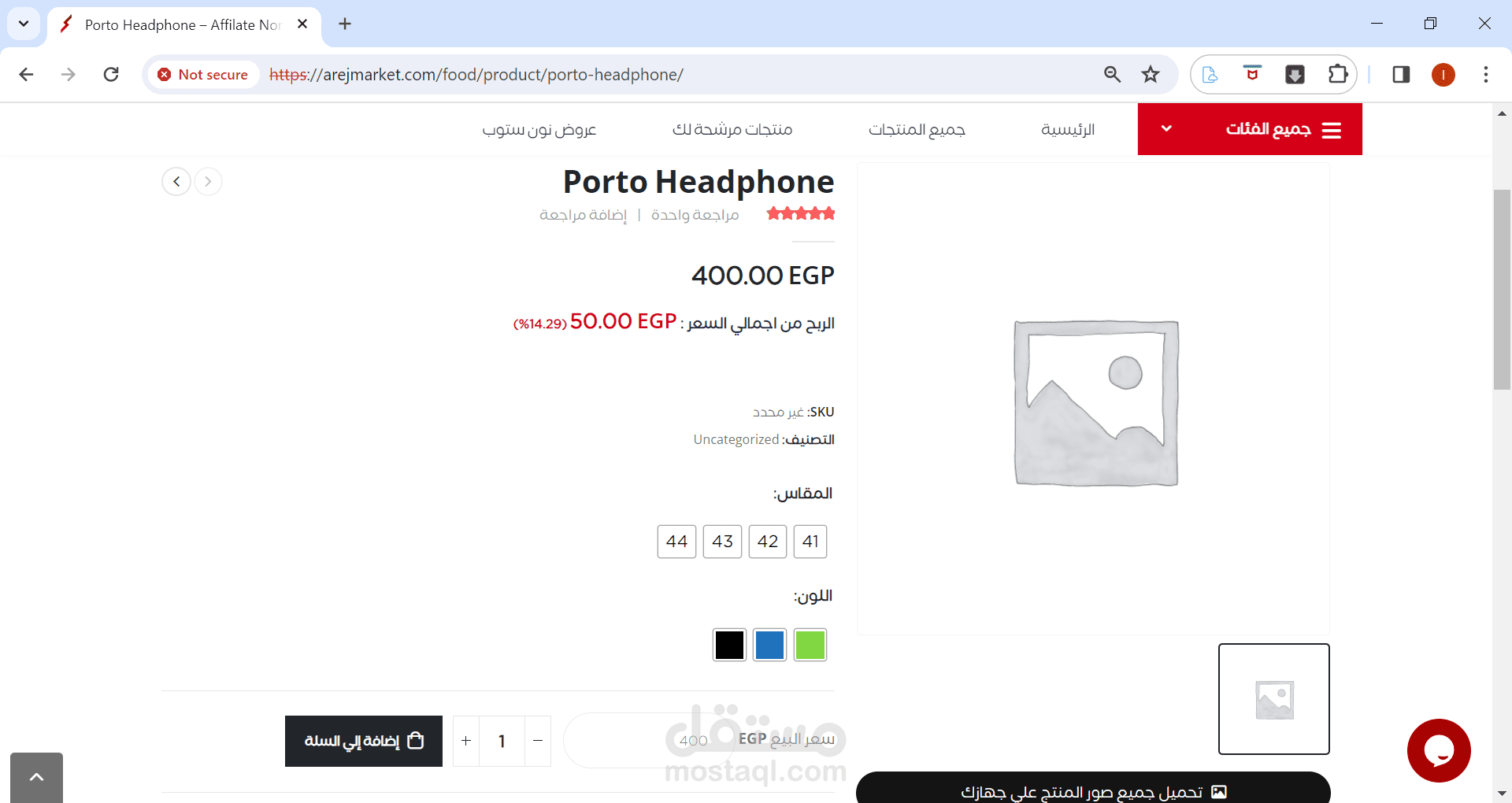Select size 42
The image size is (1512, 803).
point(768,542)
